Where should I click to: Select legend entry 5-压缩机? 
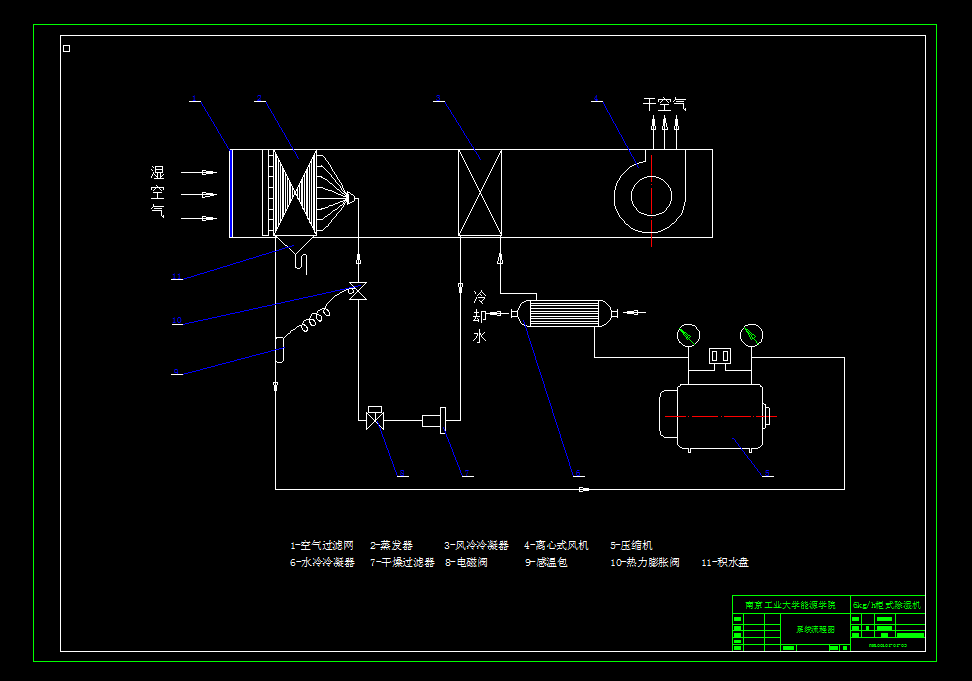coord(631,545)
